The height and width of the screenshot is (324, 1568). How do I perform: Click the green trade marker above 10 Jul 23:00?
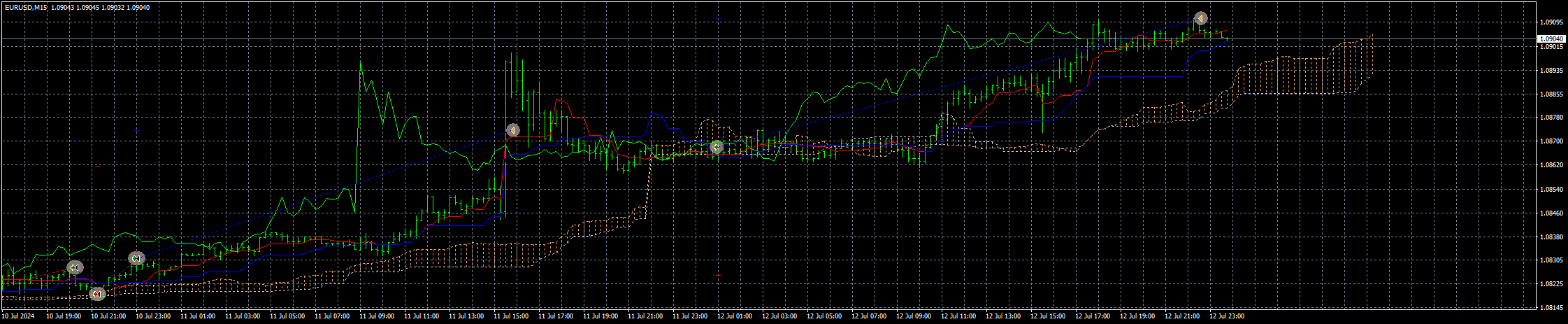136,259
